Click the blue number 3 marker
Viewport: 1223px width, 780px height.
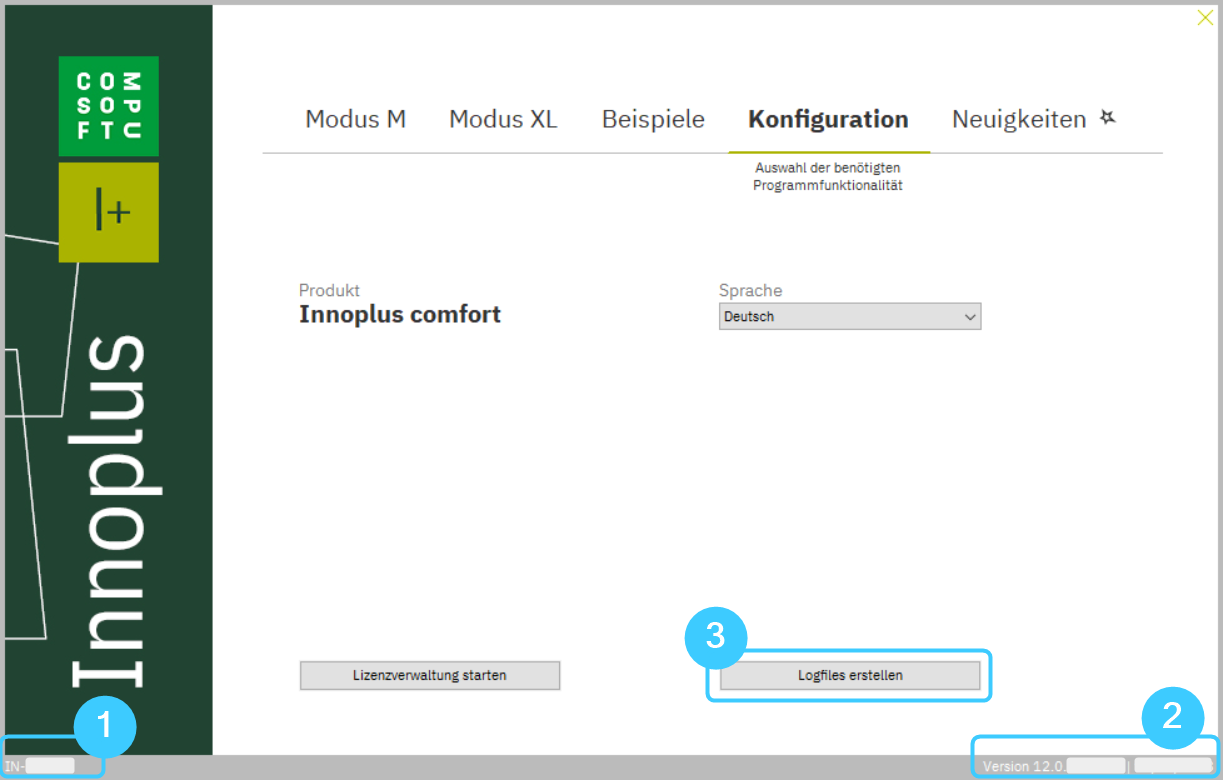click(x=715, y=638)
